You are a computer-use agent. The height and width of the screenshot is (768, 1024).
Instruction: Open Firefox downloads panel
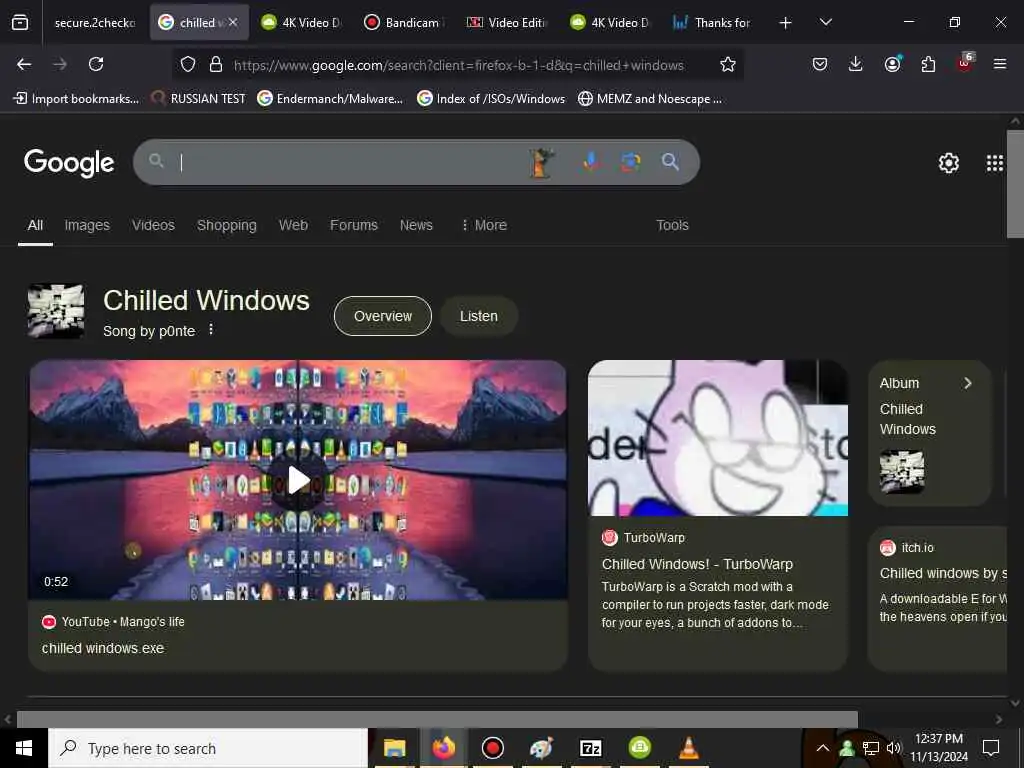click(856, 64)
